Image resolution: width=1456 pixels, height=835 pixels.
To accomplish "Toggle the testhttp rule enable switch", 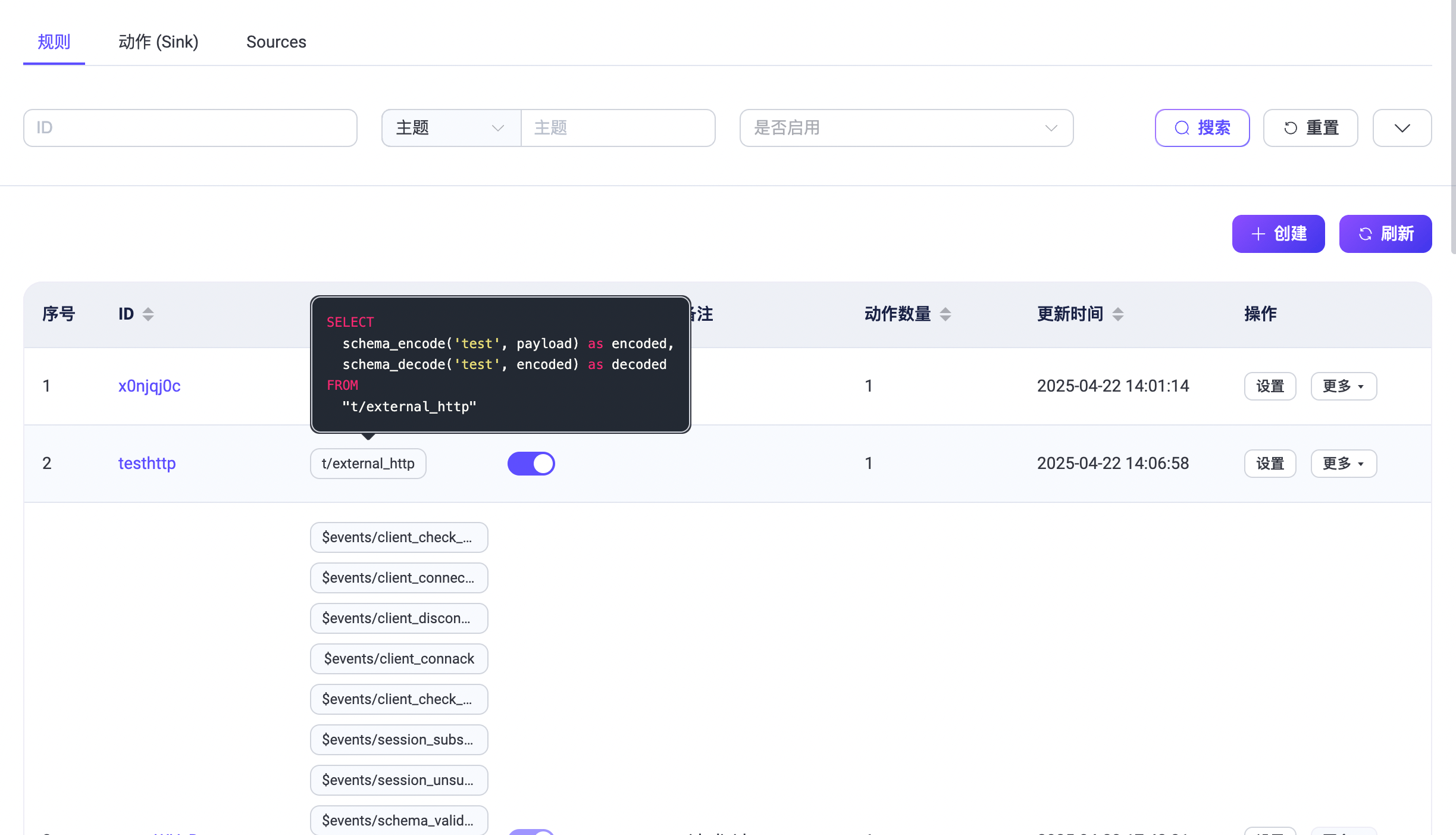I will coord(531,464).
